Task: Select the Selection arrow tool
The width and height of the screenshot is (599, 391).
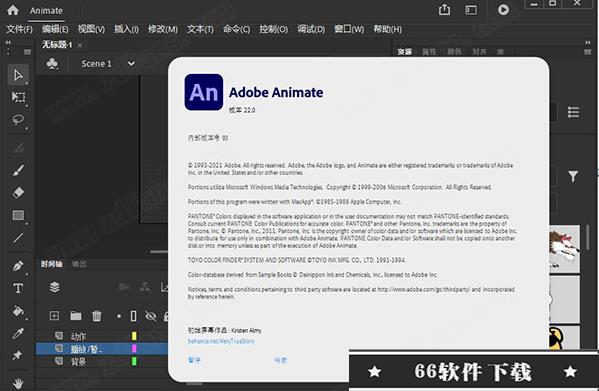Action: (18, 75)
